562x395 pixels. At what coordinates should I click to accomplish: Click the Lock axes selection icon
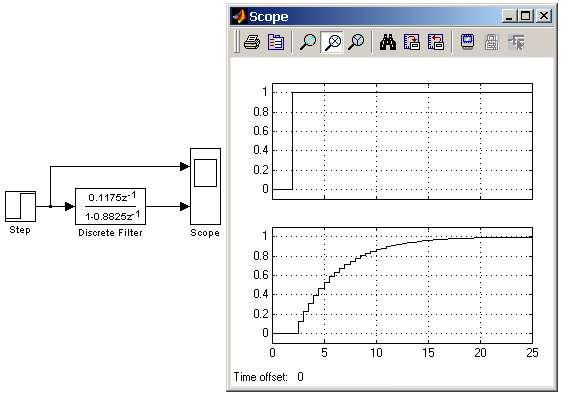pyautogui.click(x=492, y=42)
